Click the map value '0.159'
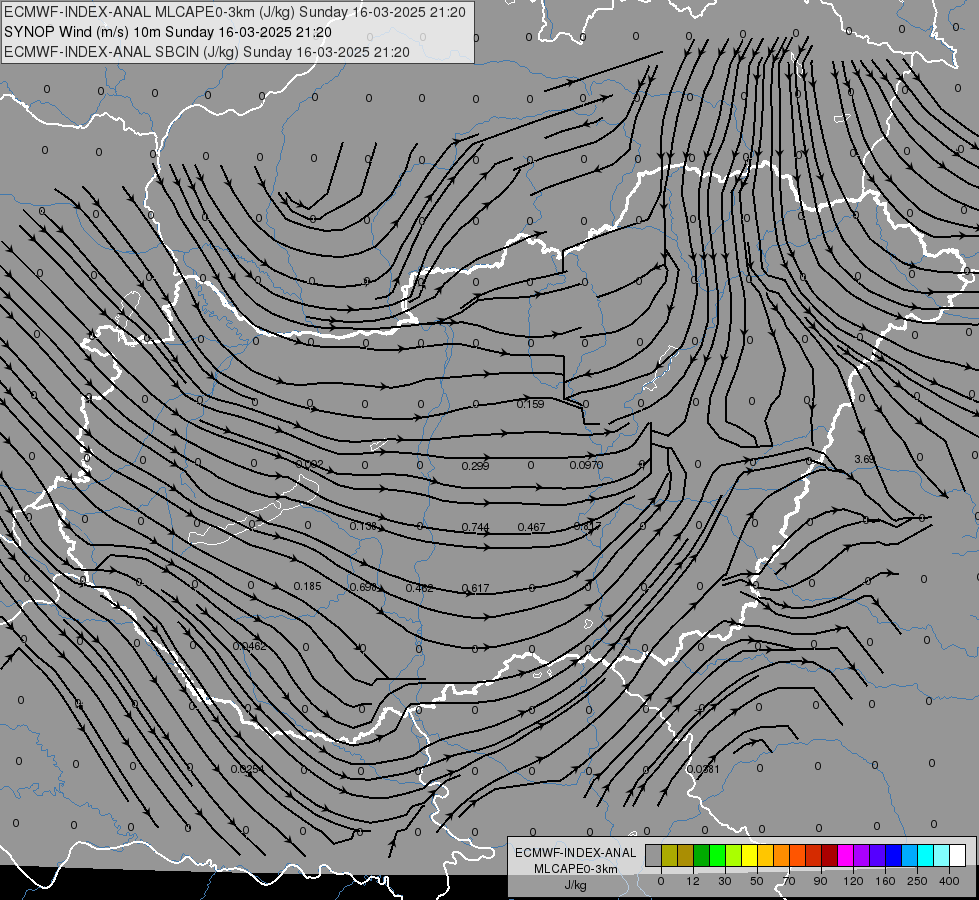979x900 pixels. point(530,404)
